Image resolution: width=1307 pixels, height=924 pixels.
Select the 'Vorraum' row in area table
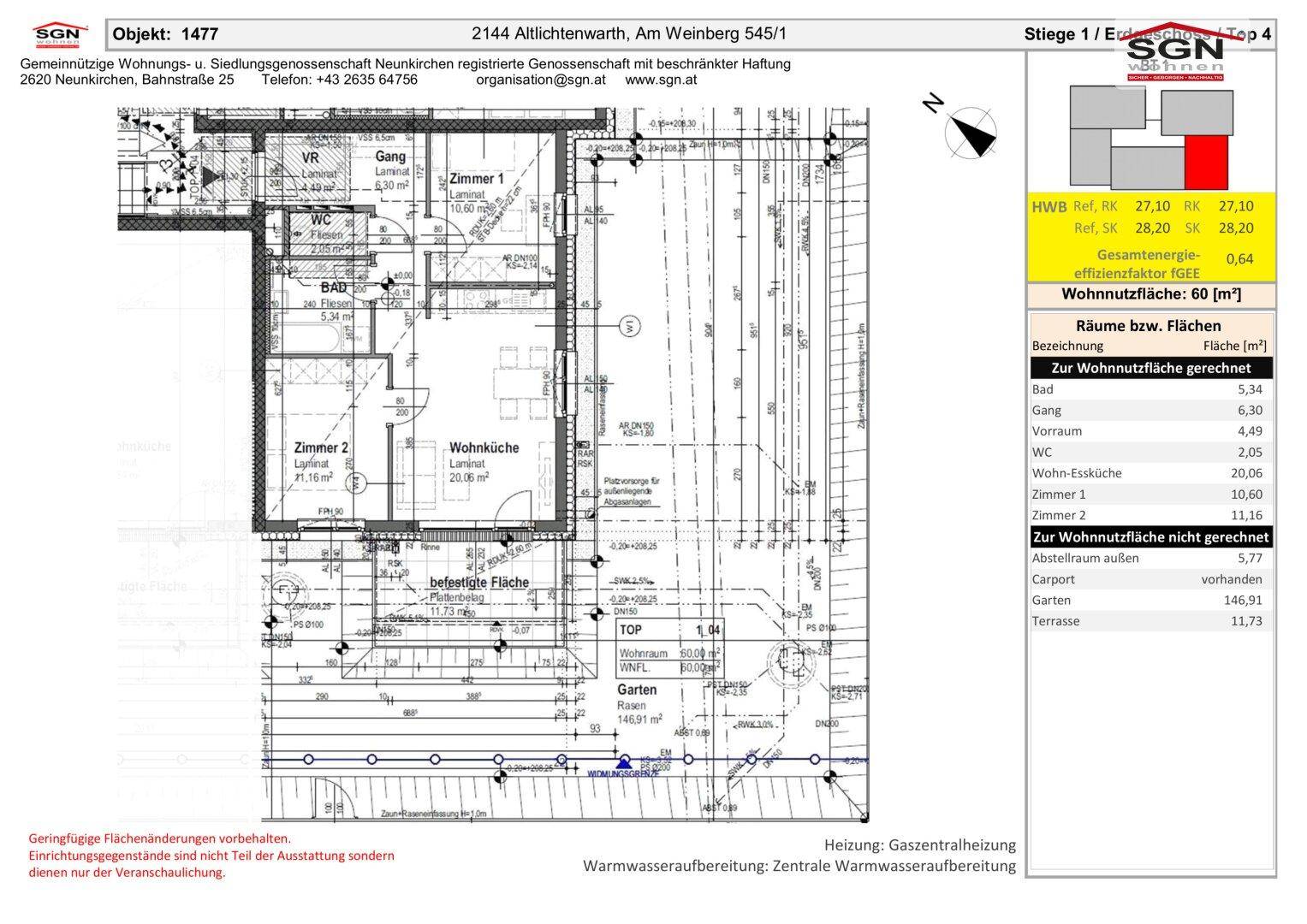[x=1151, y=431]
